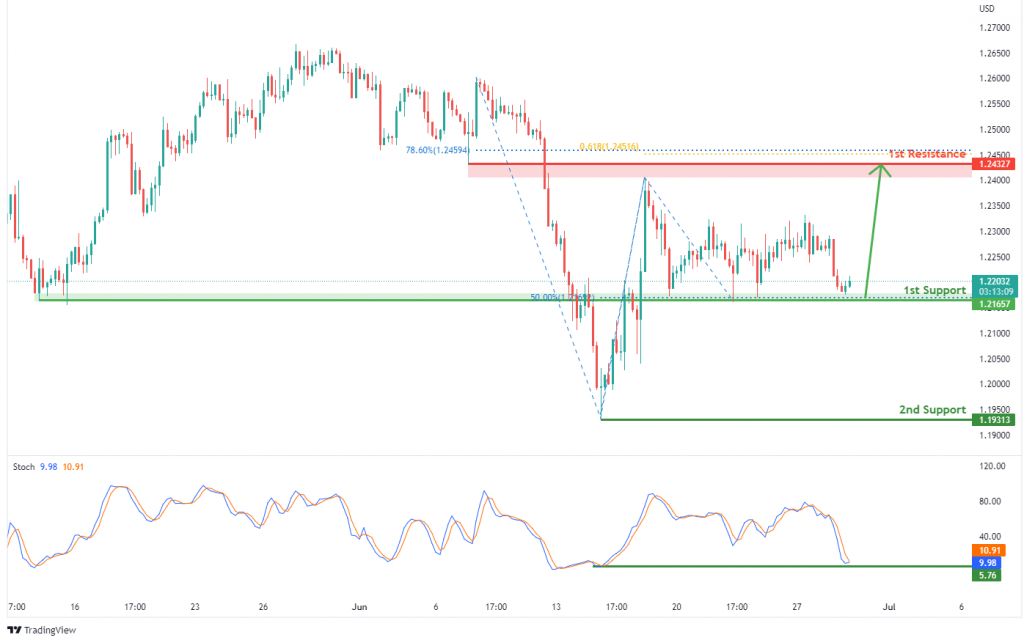This screenshot has width=1024, height=643.
Task: Click the 50.00% Fibonacci retracement label
Action: [562, 297]
